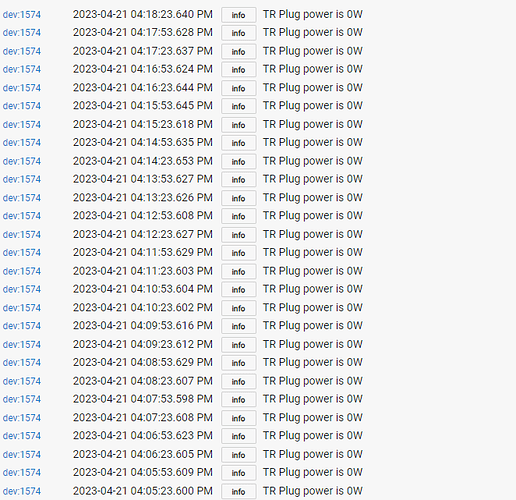This screenshot has height=500, width=516.
Task: Click info button on 04:12:23.627 PM row
Action: pos(239,235)
